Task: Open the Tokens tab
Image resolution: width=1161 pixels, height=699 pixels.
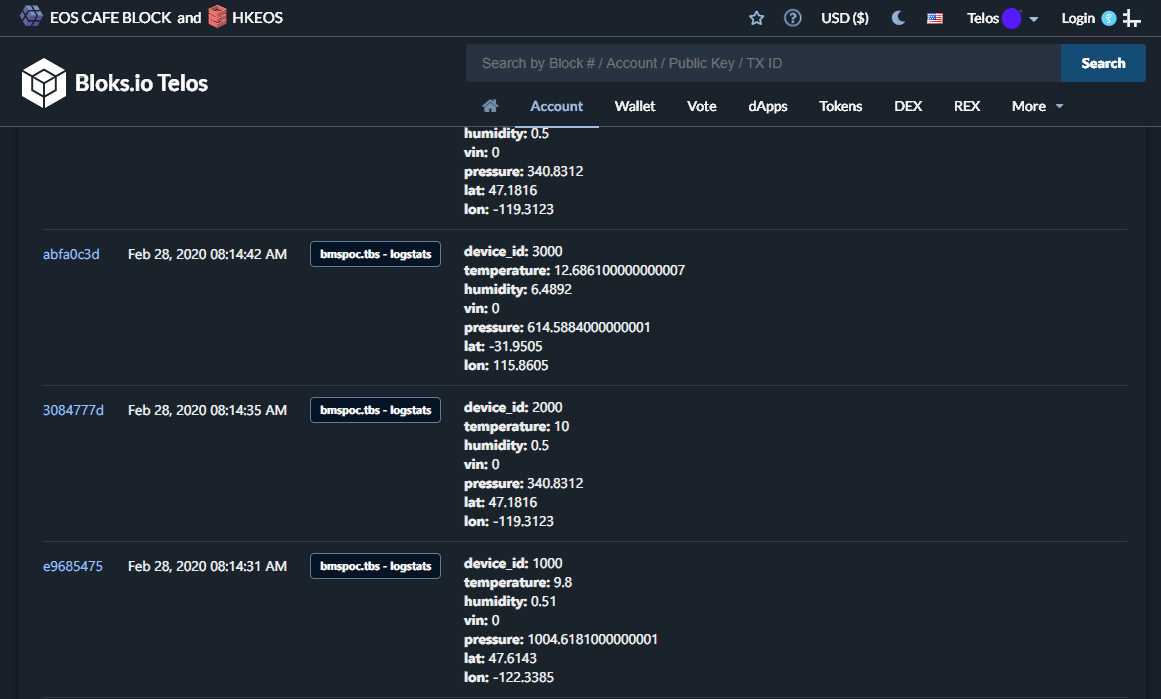Action: coord(840,106)
